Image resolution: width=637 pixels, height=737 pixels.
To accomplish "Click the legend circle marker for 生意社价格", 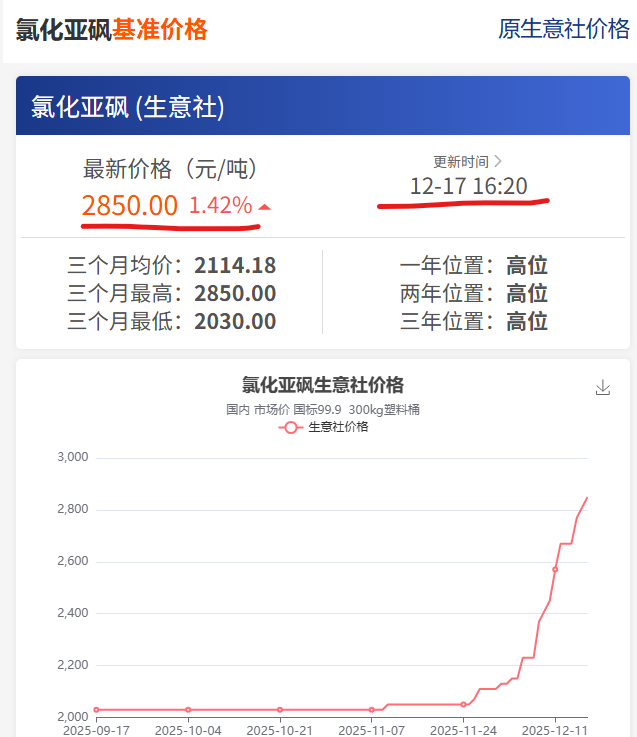I will tap(291, 427).
